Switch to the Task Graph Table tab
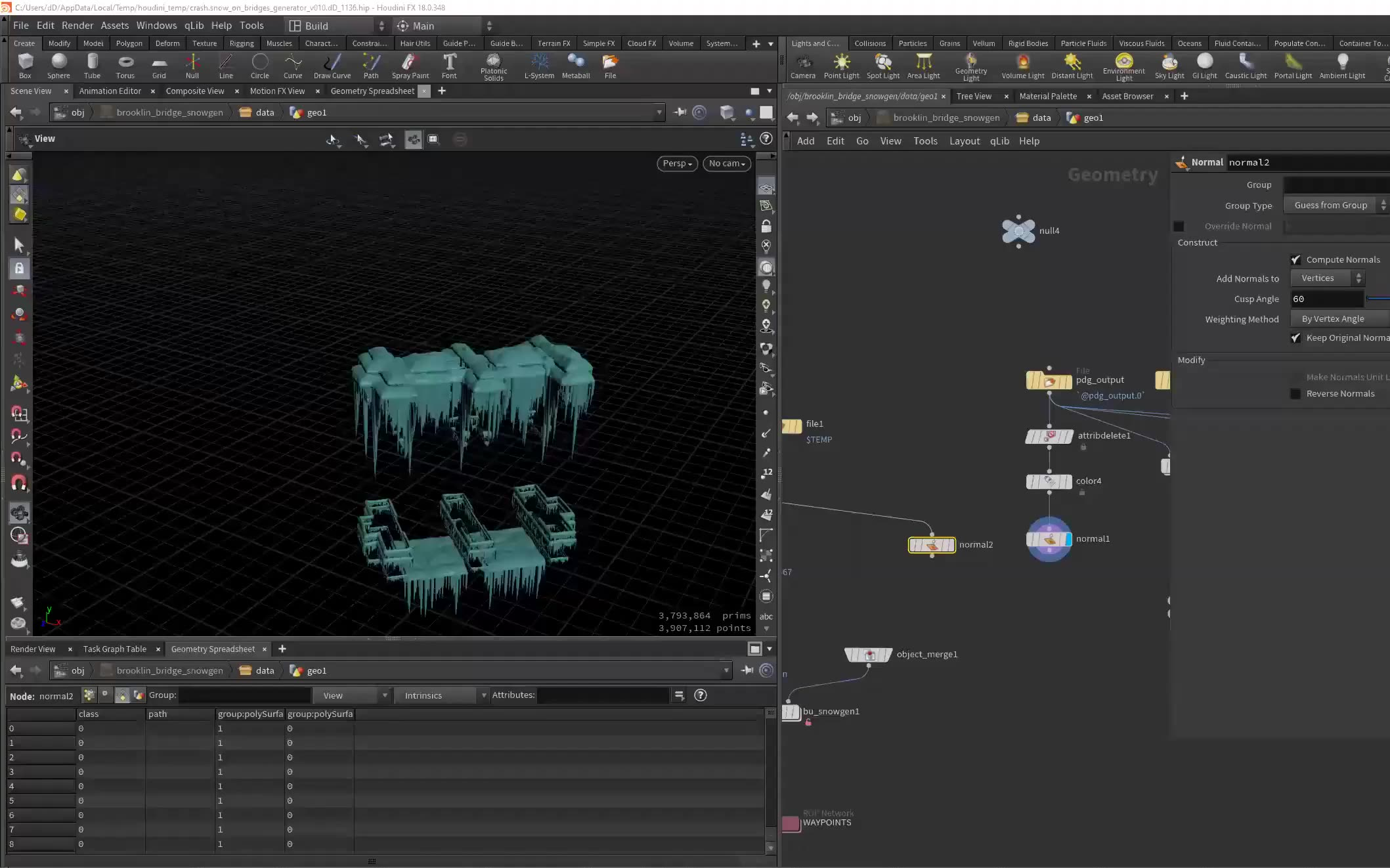This screenshot has width=1390, height=868. pyautogui.click(x=115, y=649)
